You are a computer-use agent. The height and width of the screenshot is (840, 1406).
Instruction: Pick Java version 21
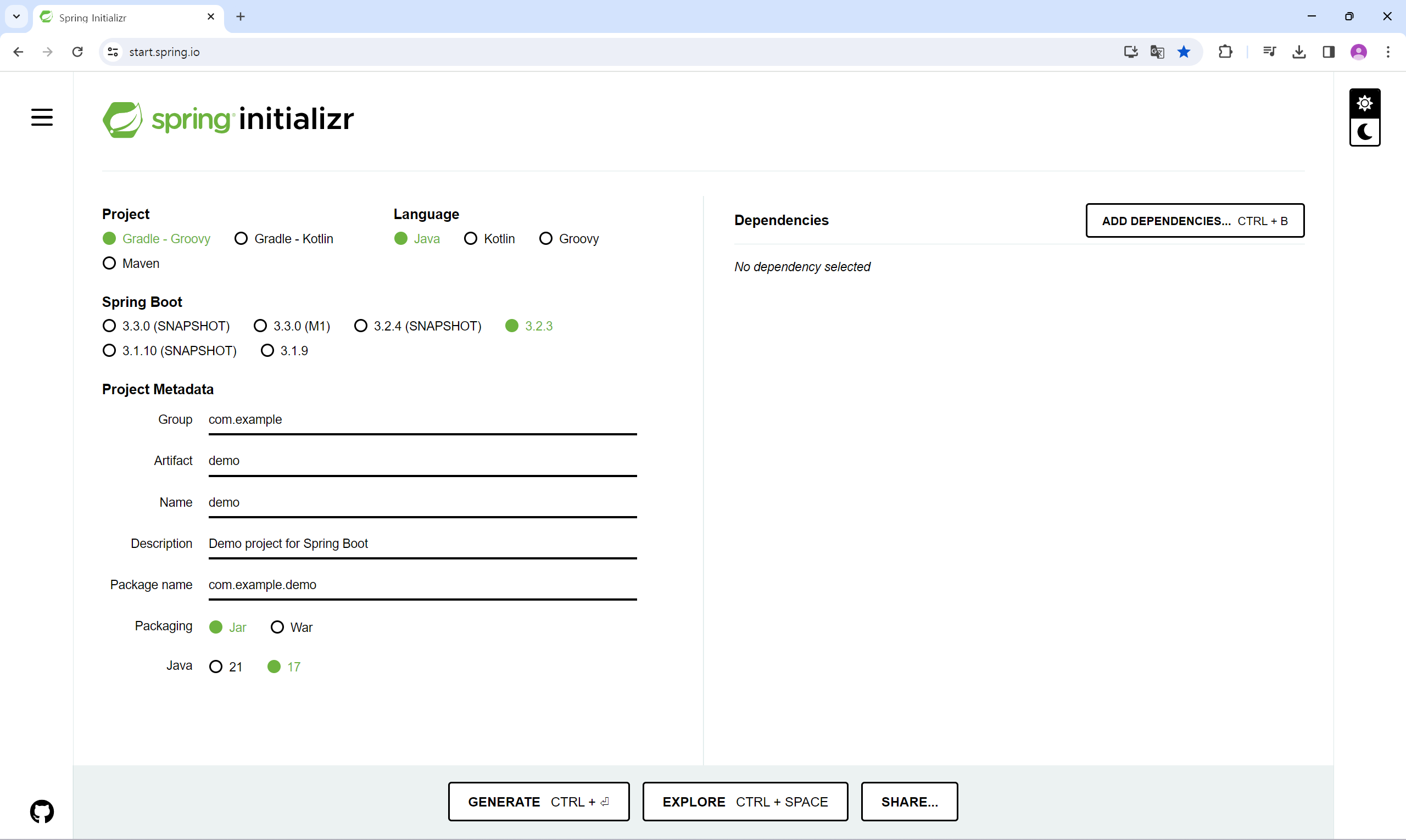(x=216, y=667)
